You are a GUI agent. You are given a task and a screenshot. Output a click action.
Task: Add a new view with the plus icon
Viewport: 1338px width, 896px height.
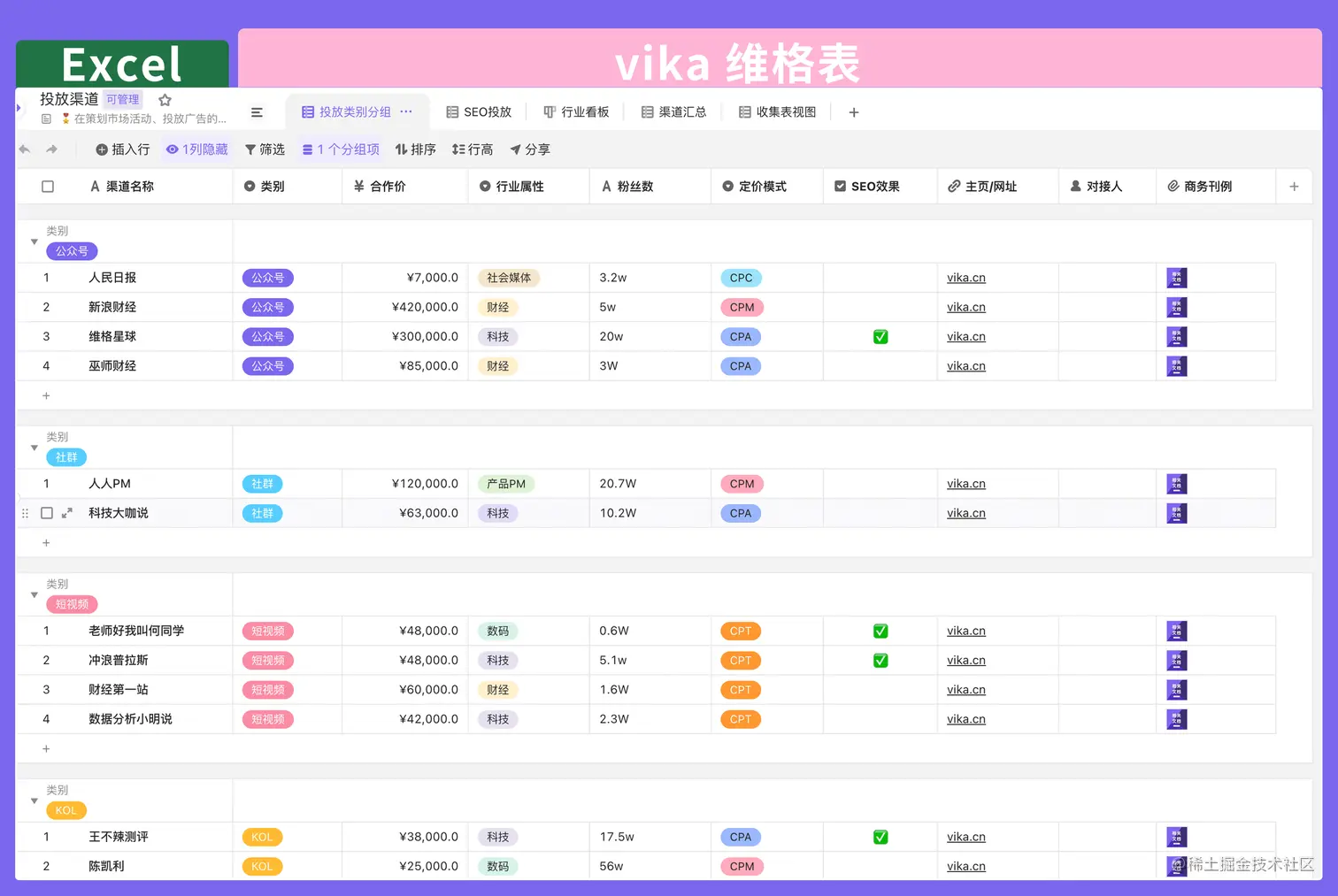pos(854,112)
